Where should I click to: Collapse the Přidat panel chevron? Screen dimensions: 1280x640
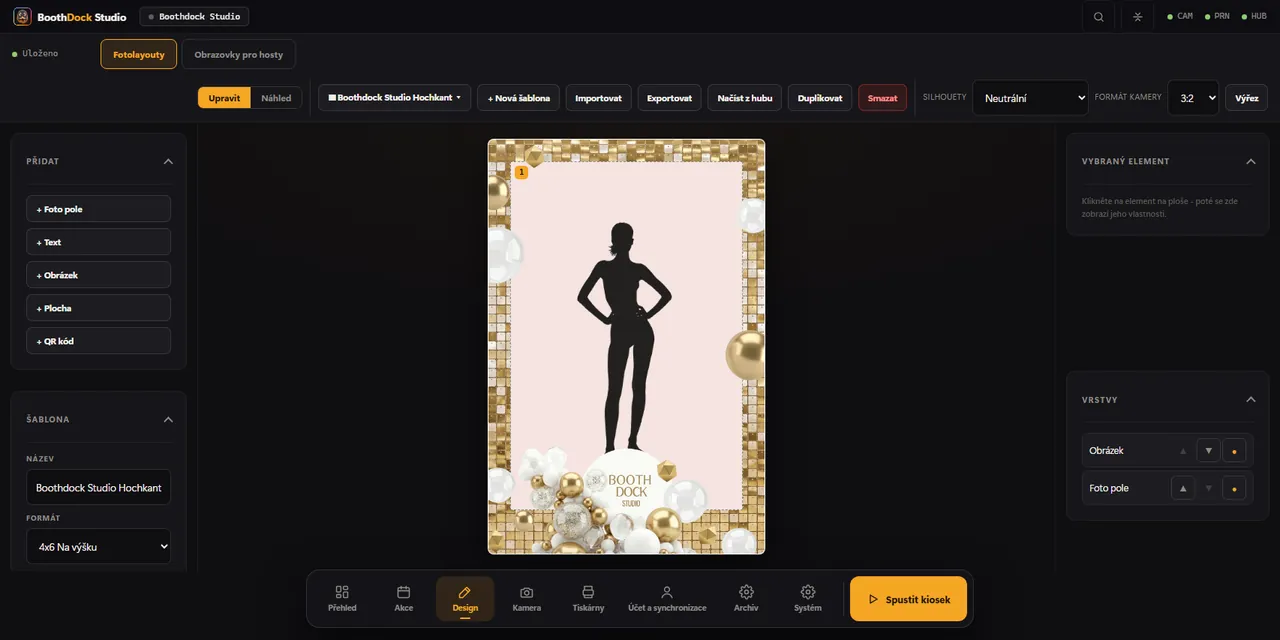tap(168, 161)
